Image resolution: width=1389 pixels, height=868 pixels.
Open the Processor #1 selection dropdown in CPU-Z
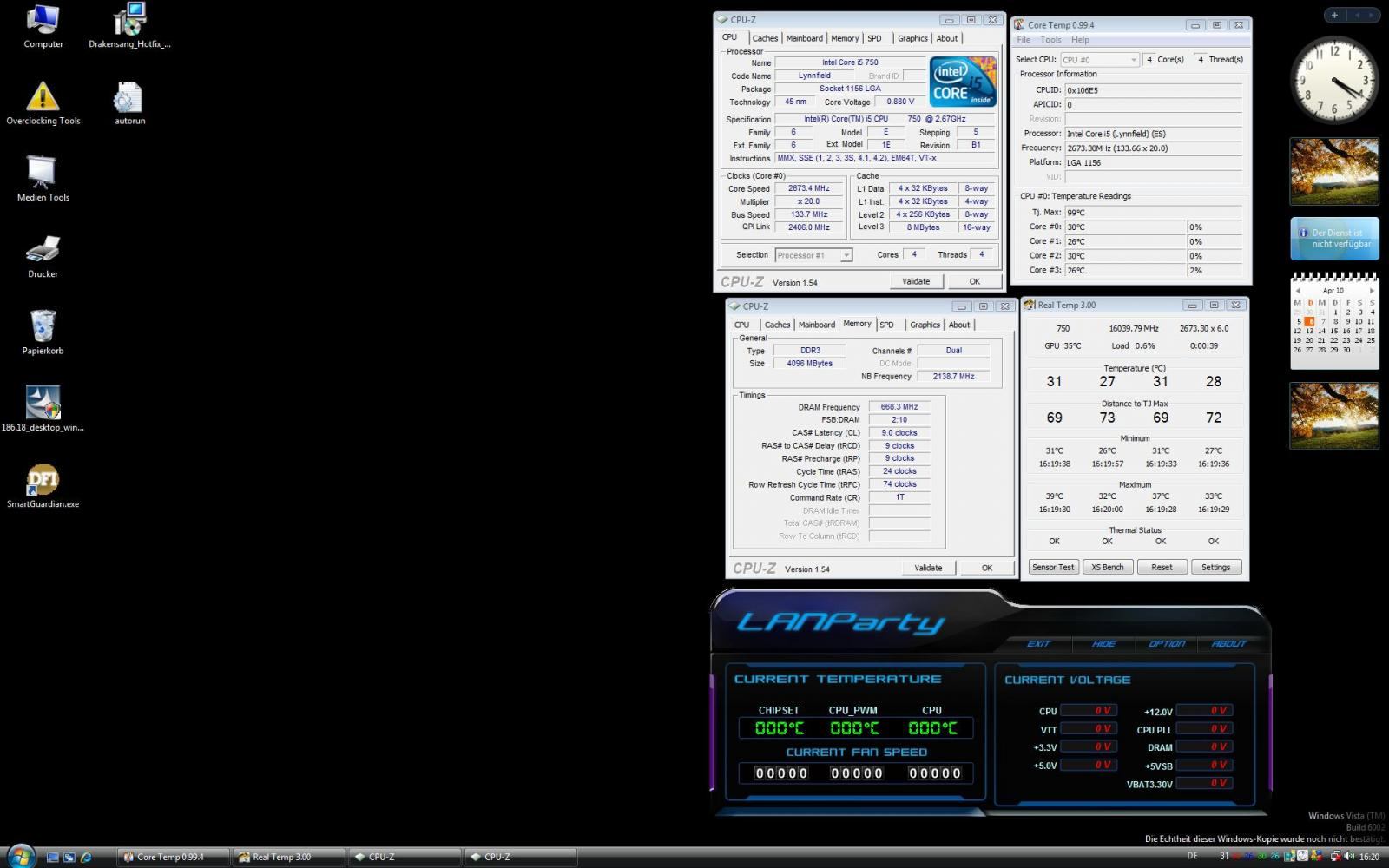813,255
